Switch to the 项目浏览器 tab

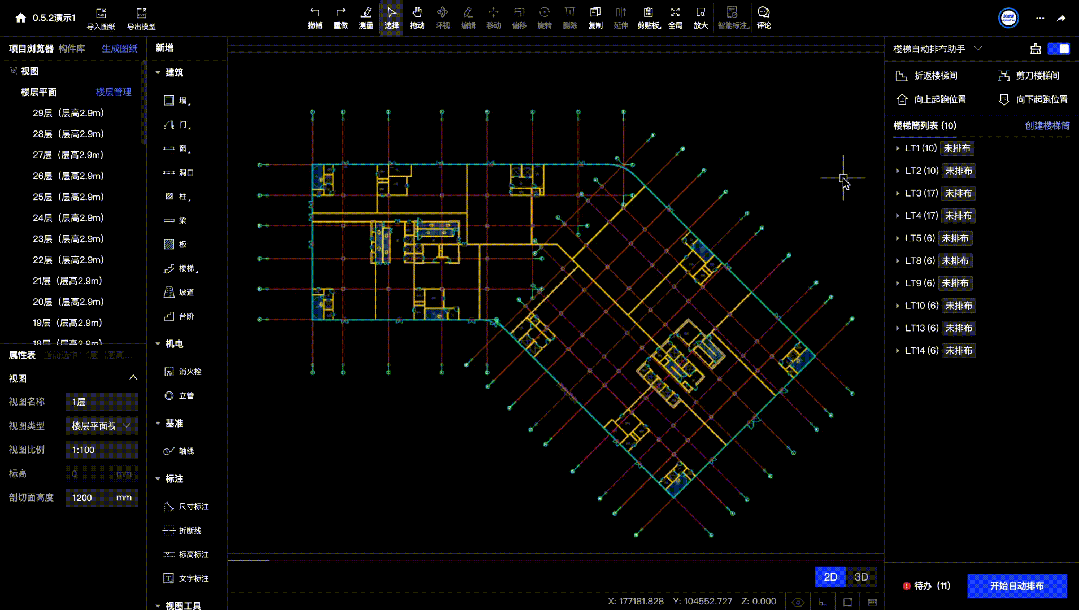click(x=31, y=49)
